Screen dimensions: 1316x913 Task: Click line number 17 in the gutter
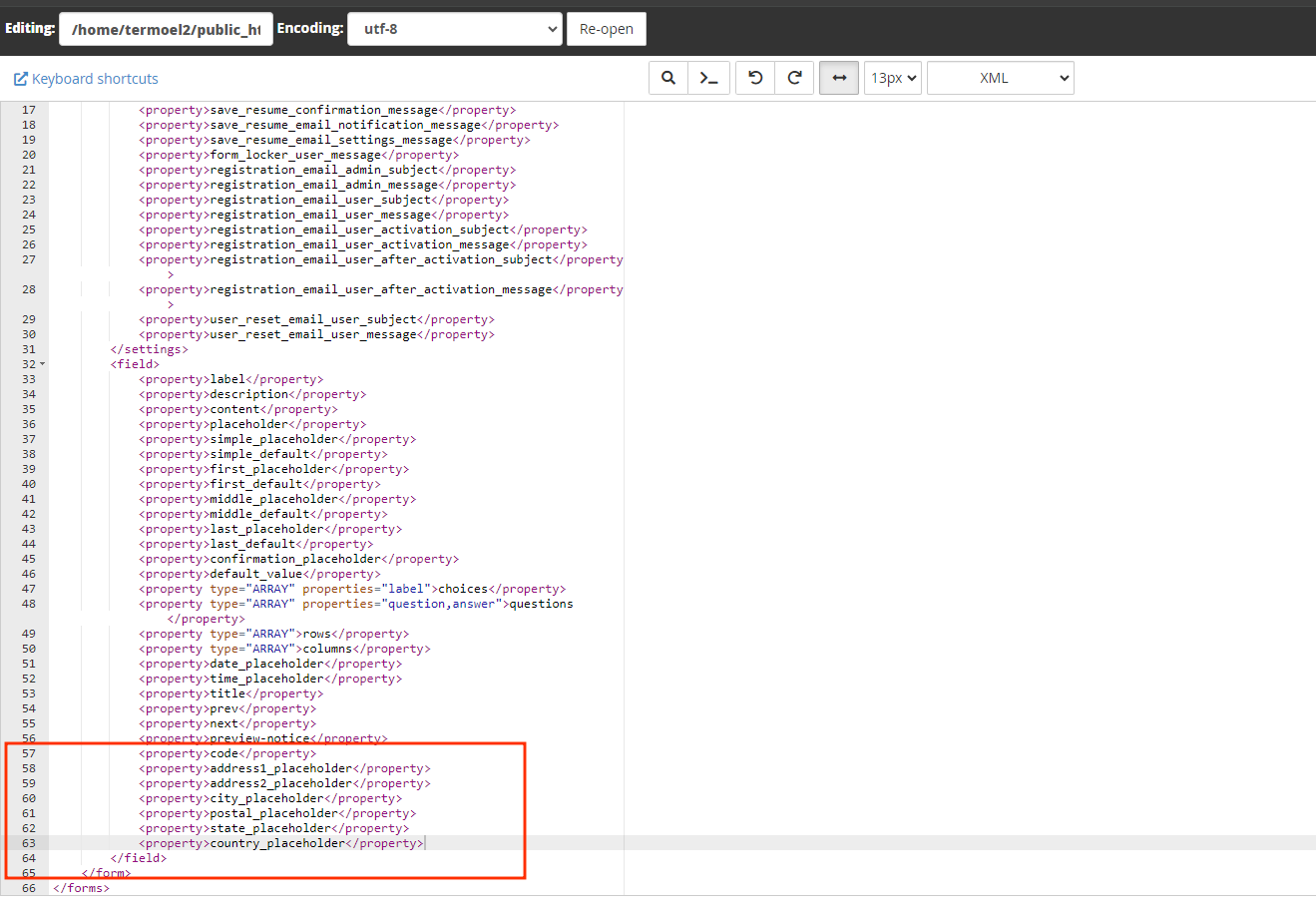28,110
